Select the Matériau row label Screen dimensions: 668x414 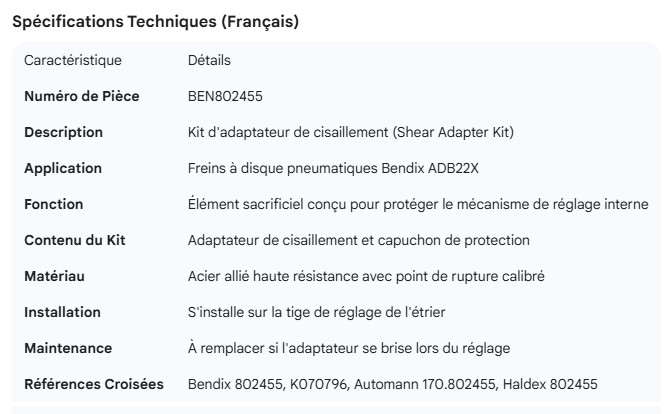(x=56, y=276)
